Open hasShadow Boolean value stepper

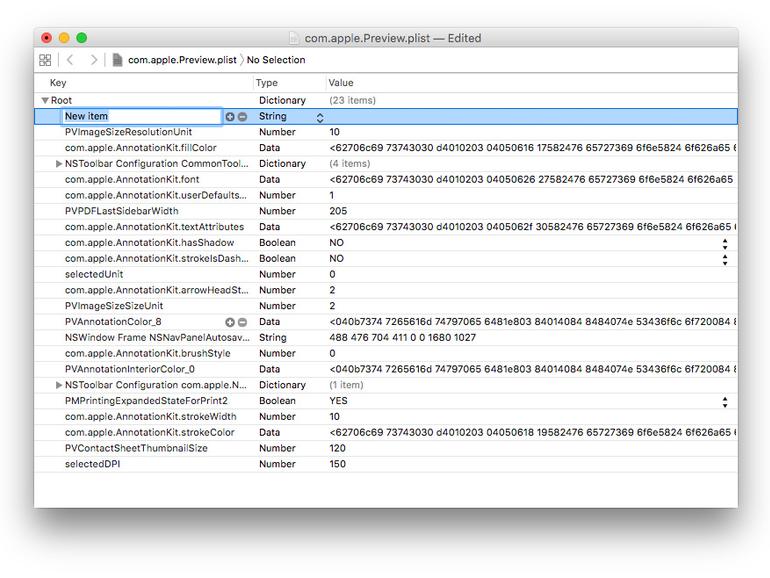click(x=725, y=244)
